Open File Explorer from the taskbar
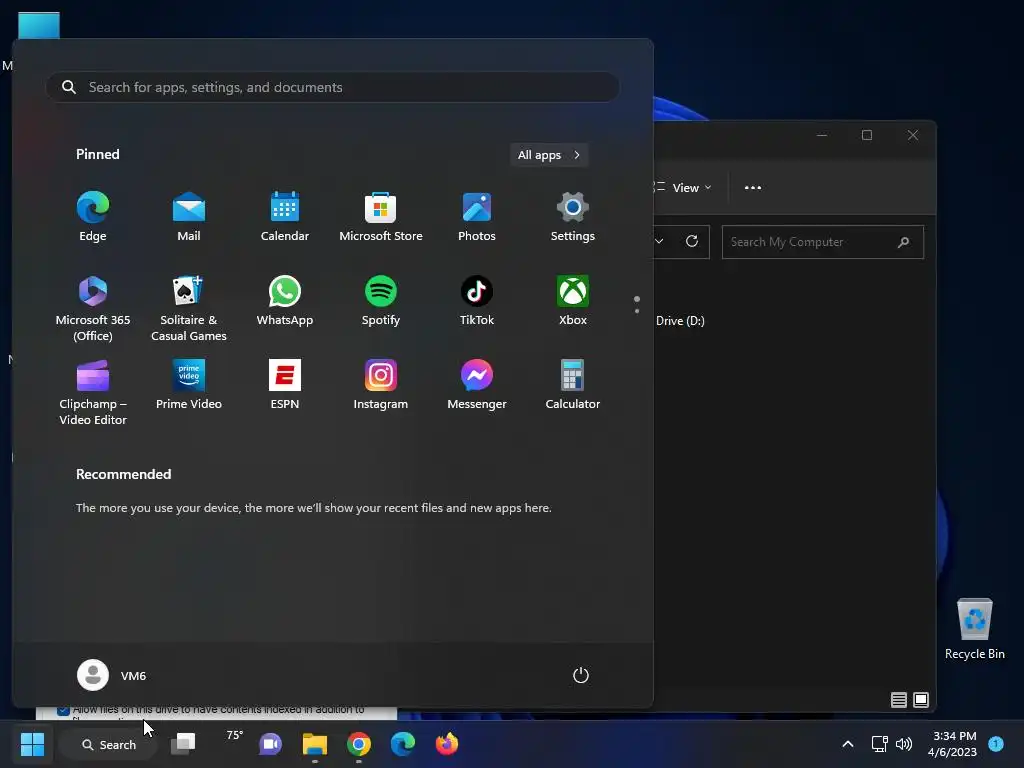 coord(315,744)
